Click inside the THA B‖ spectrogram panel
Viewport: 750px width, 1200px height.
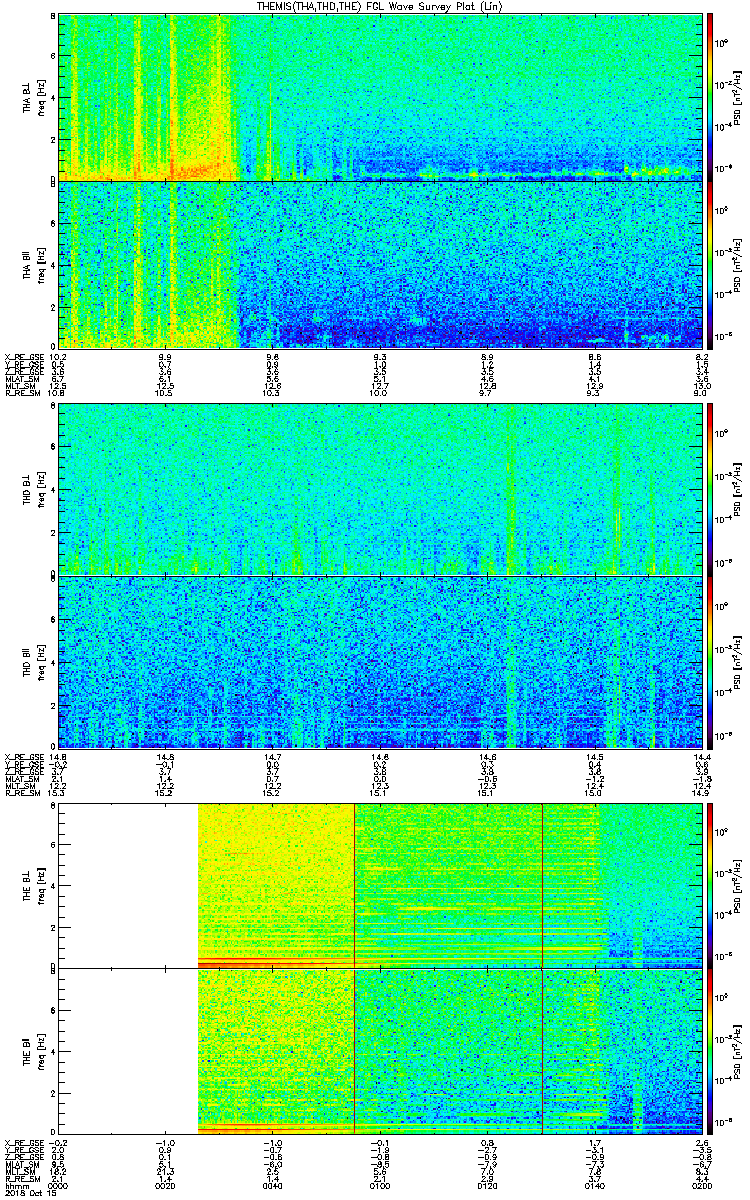pos(380,264)
